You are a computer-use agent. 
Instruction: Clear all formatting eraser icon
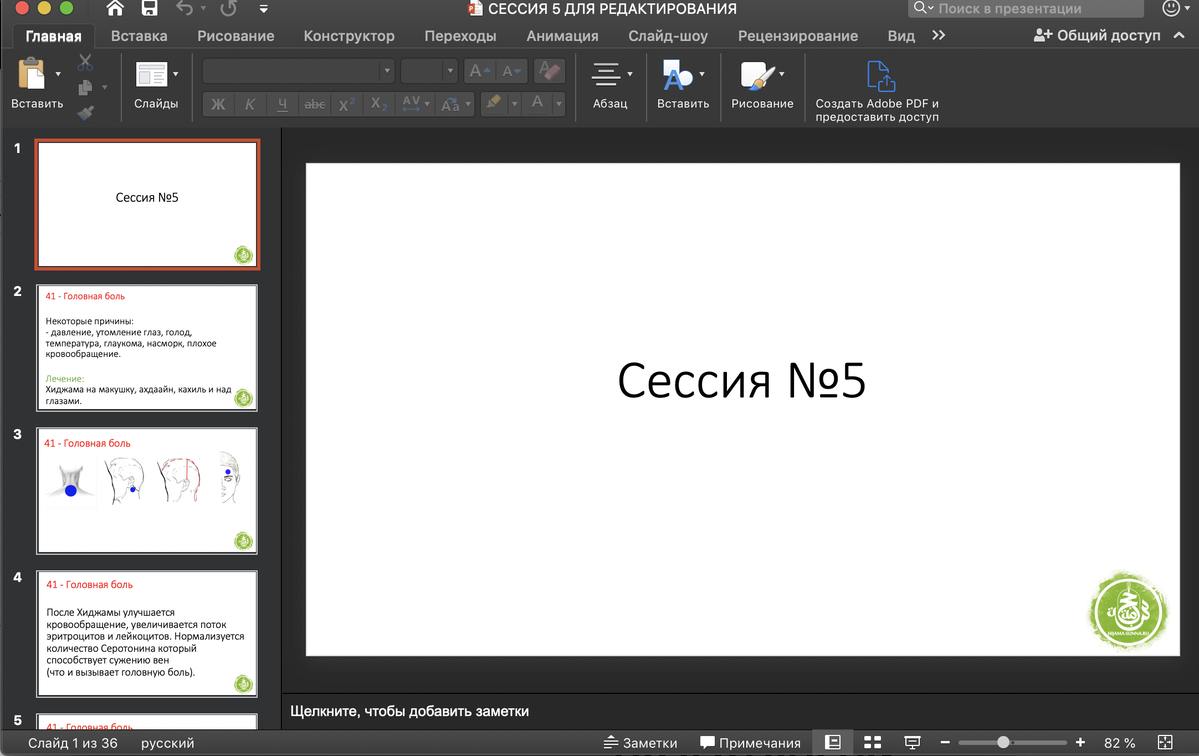[x=549, y=70]
